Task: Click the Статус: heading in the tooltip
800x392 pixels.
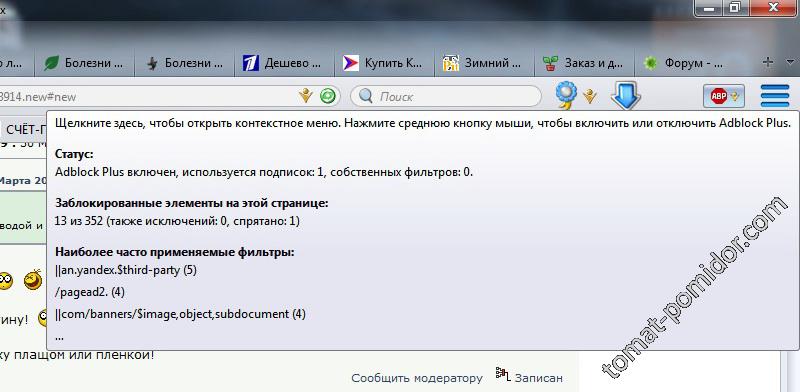Action: tap(74, 154)
